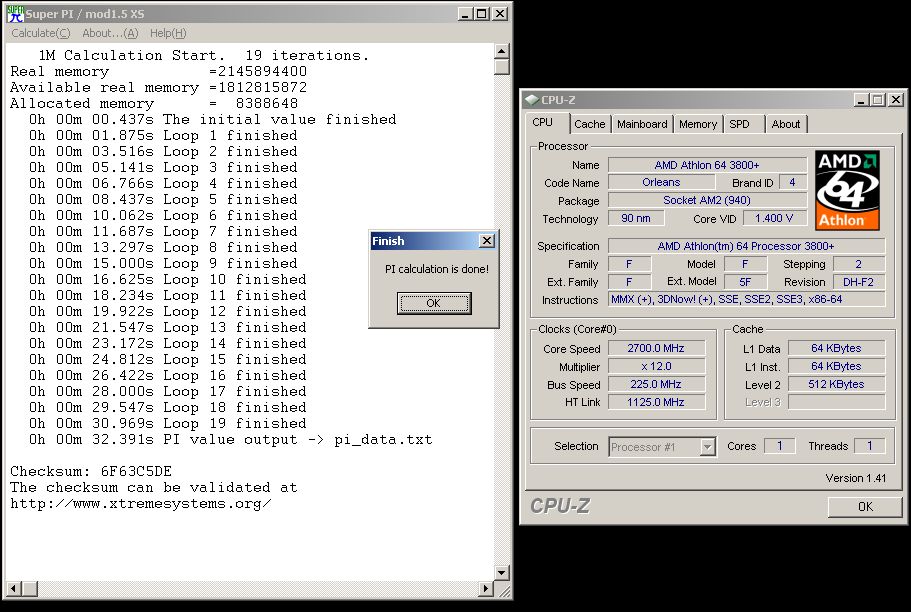The height and width of the screenshot is (612, 911).
Task: Click the 'Checksum: 6F63C5DE' line
Action: tap(91, 471)
